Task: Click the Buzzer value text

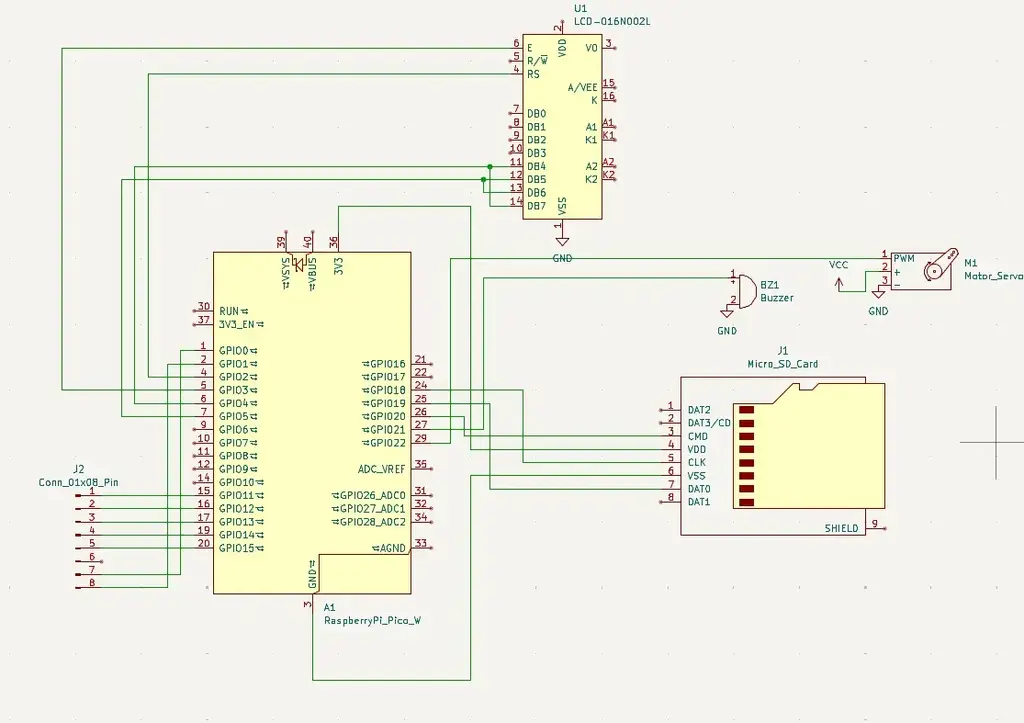Action: pos(777,298)
